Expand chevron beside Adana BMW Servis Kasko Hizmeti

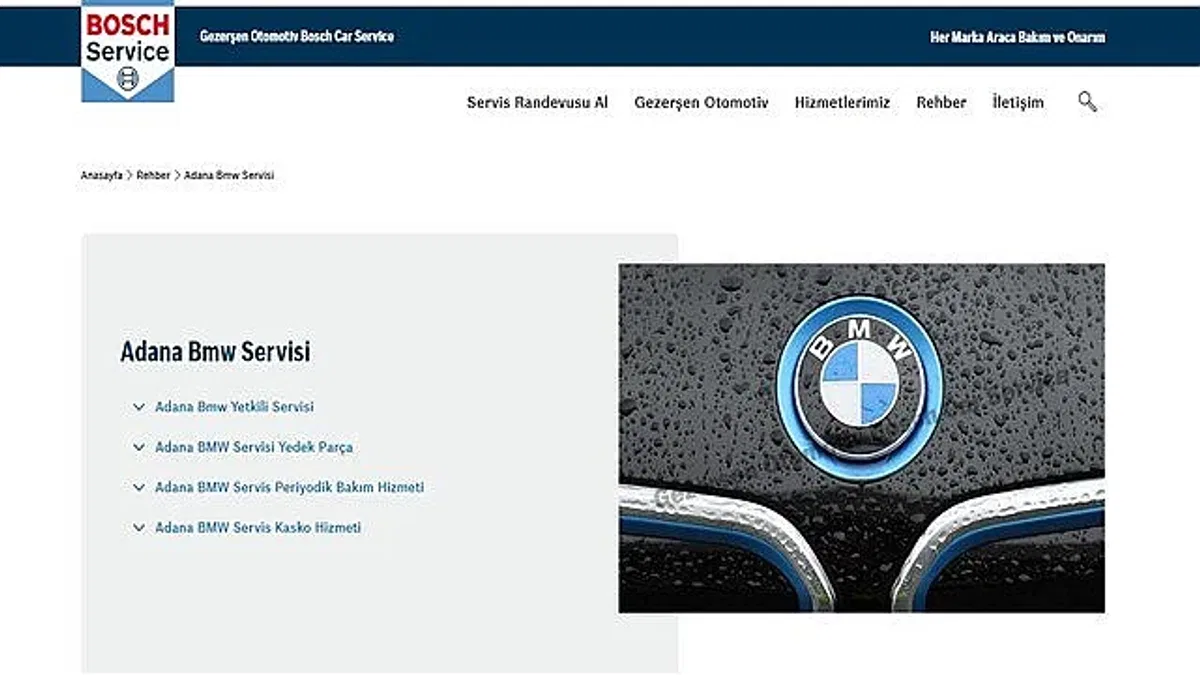pyautogui.click(x=139, y=527)
